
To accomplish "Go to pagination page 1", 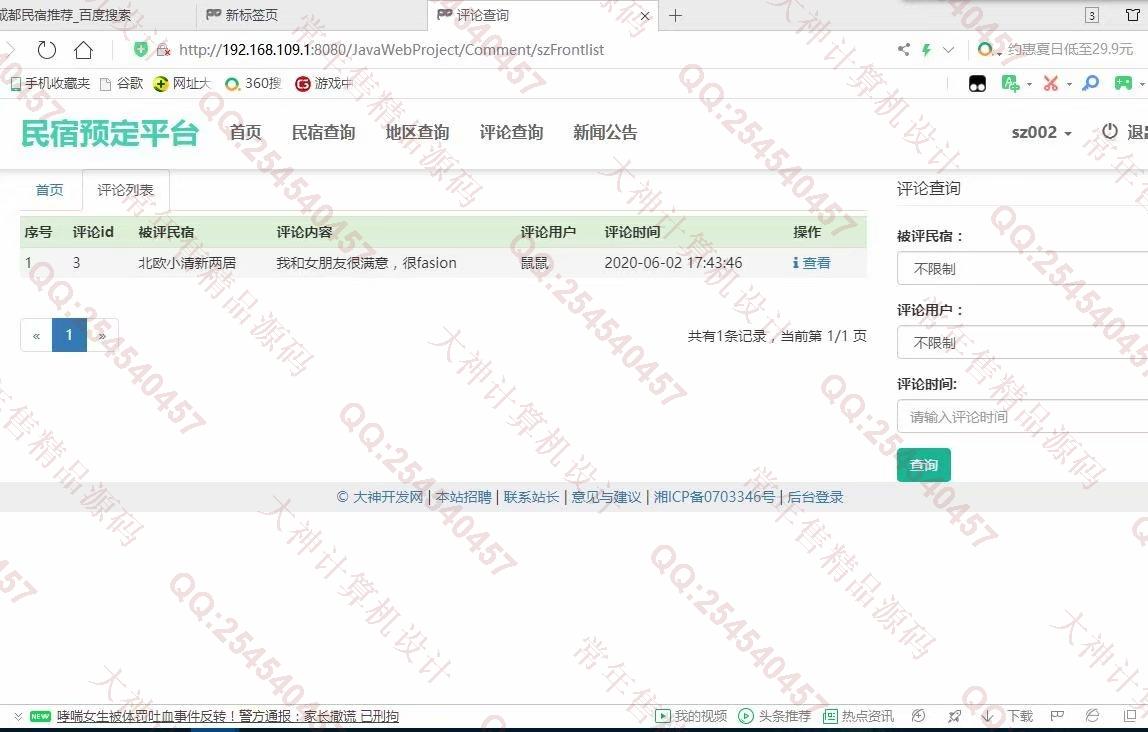I will (69, 335).
